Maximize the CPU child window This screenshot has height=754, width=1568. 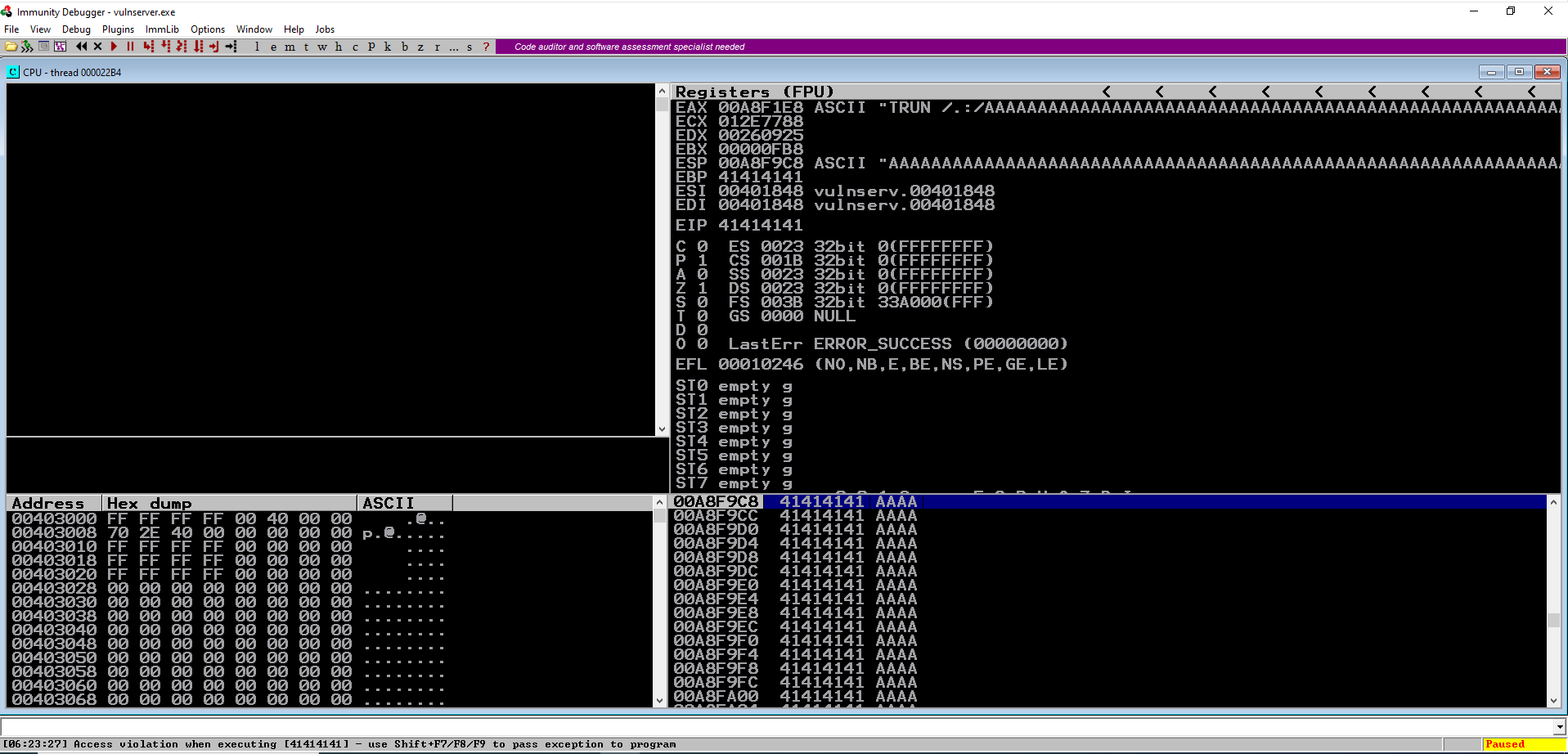coord(1519,72)
